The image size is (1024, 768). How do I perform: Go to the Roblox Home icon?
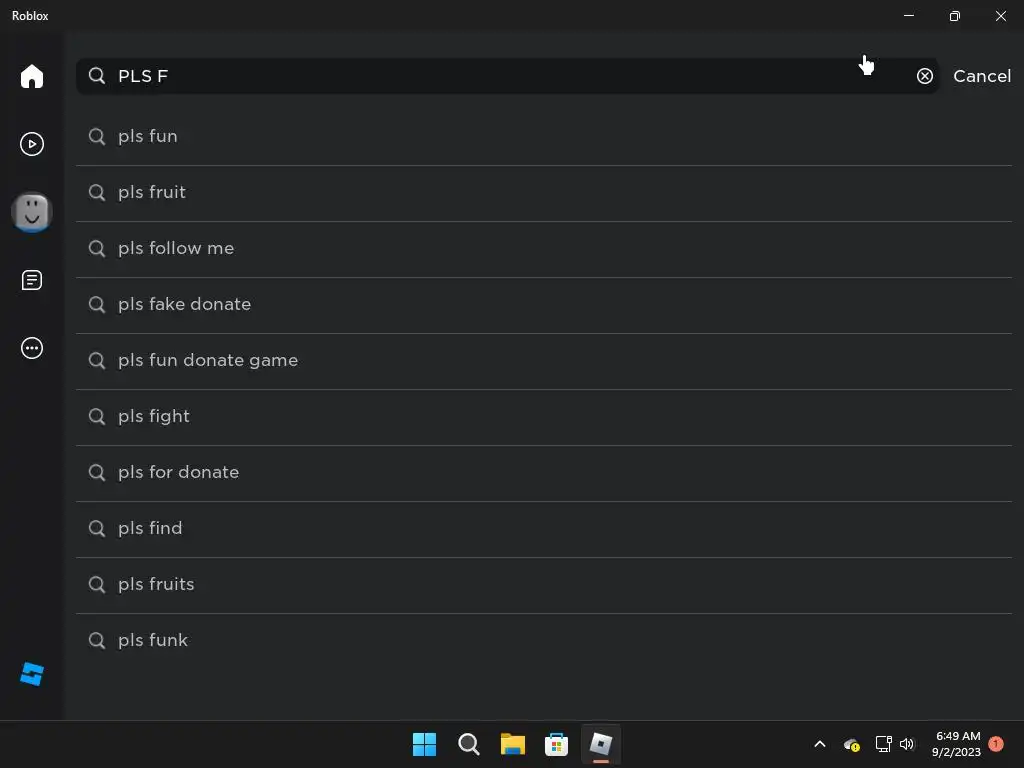tap(31, 76)
